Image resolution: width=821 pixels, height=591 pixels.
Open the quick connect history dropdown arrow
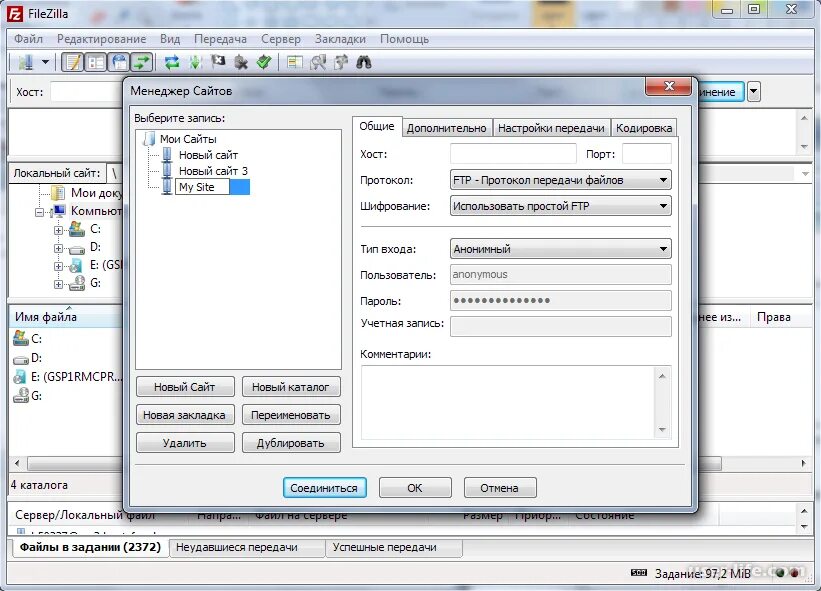pyautogui.click(x=753, y=92)
